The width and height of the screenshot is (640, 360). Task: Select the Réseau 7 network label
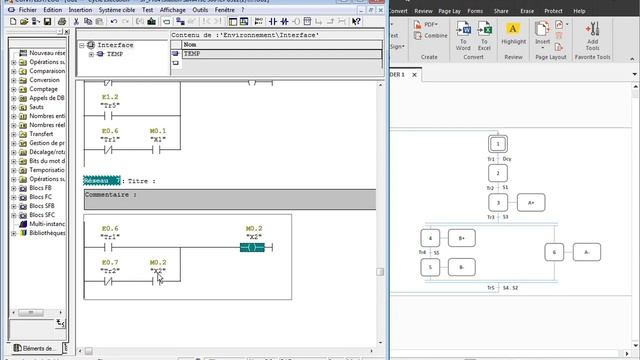[102, 181]
